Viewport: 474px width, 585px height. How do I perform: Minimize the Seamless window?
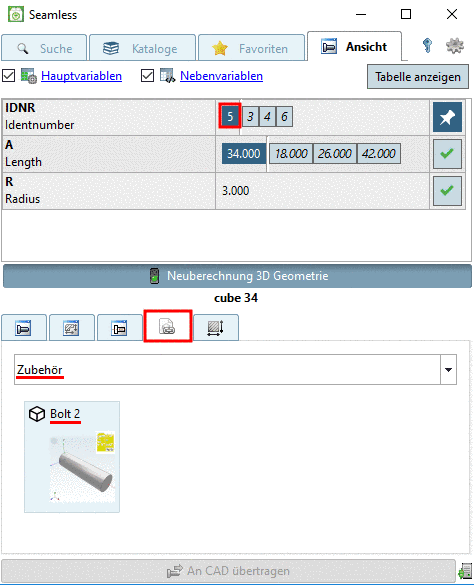tap(361, 15)
